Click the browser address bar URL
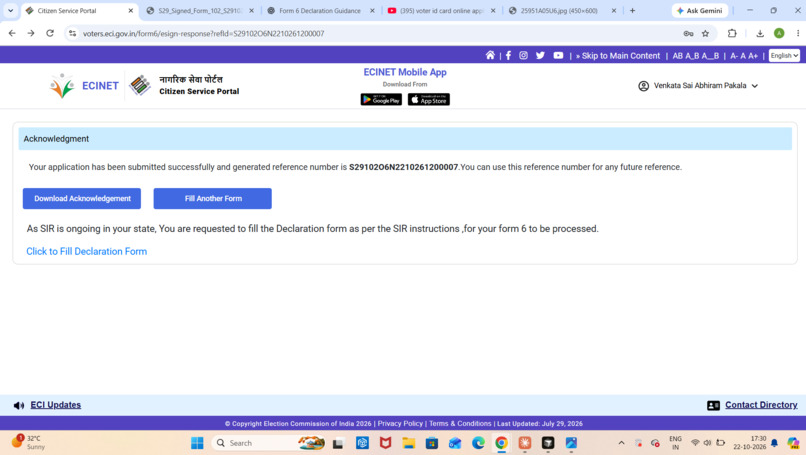The height and width of the screenshot is (455, 806). (204, 33)
